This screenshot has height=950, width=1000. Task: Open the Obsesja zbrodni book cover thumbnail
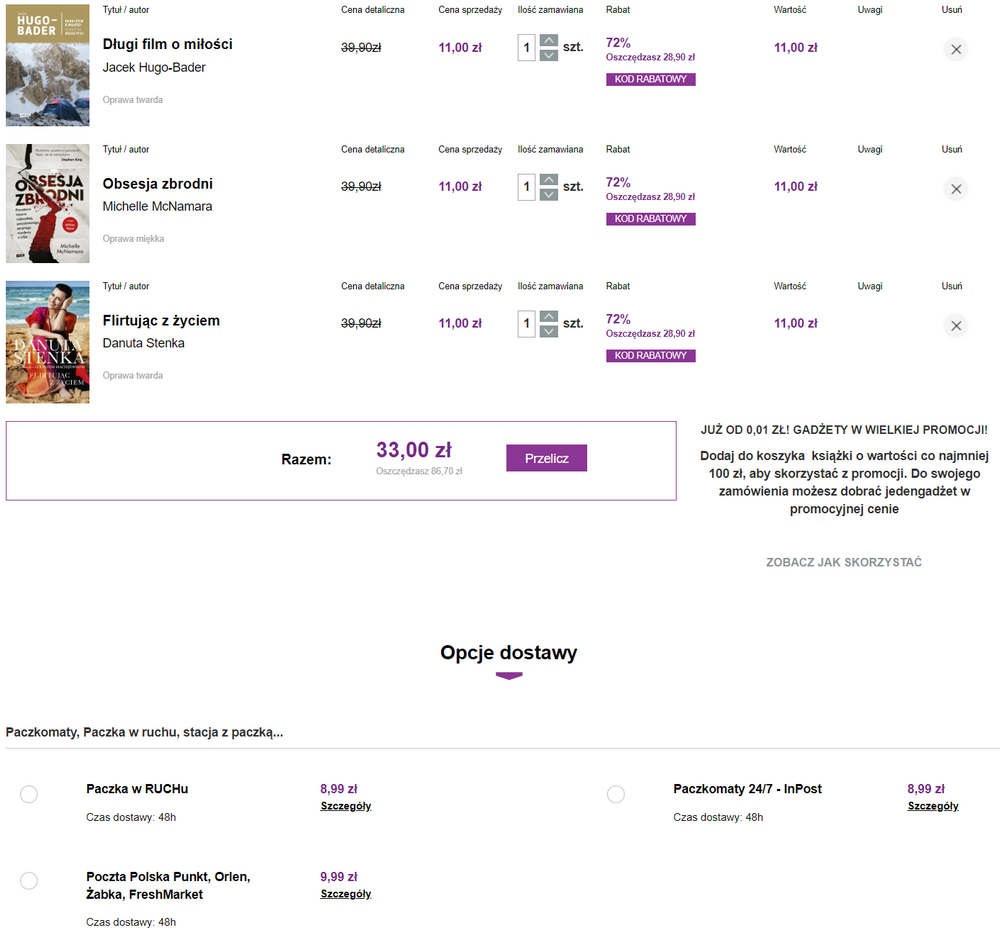click(x=48, y=203)
